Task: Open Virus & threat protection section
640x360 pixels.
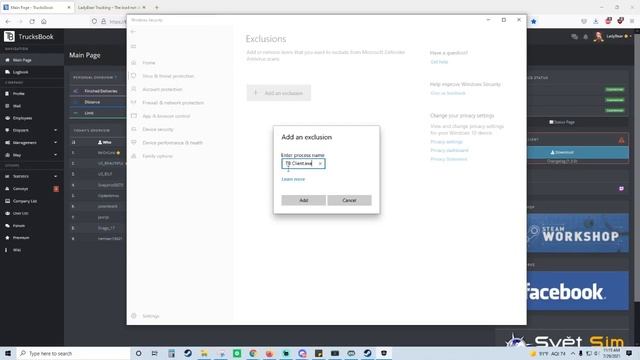Action: (x=168, y=76)
